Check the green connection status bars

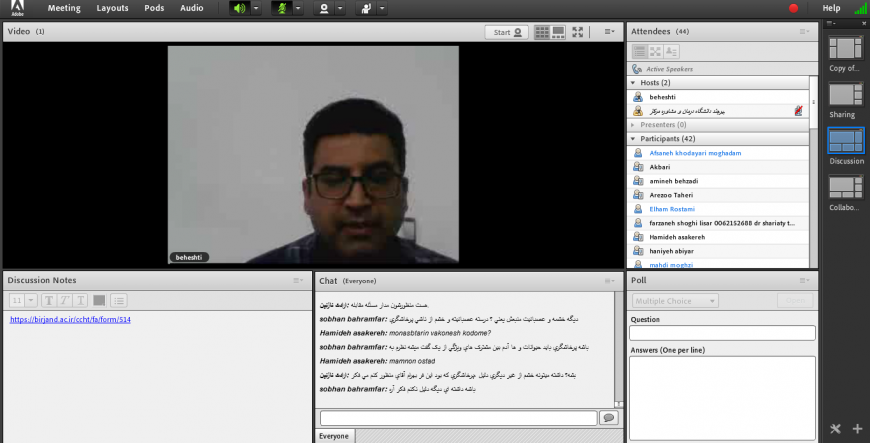[861, 8]
